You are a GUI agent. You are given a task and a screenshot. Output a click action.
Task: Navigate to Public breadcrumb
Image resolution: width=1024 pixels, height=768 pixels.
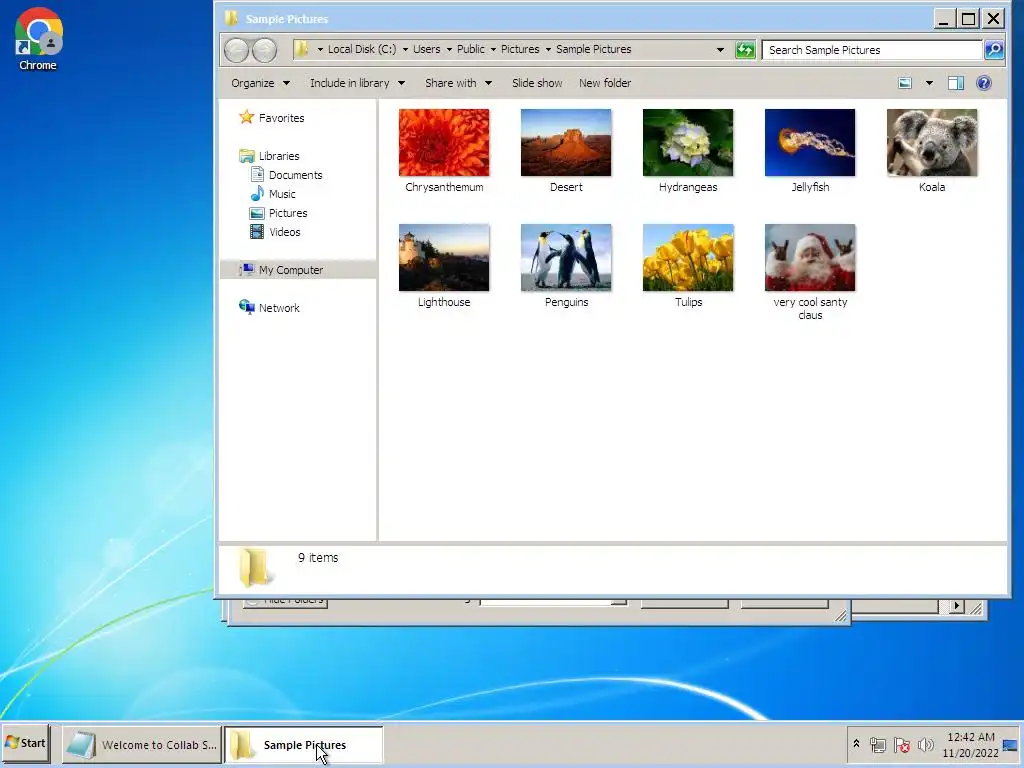click(471, 49)
